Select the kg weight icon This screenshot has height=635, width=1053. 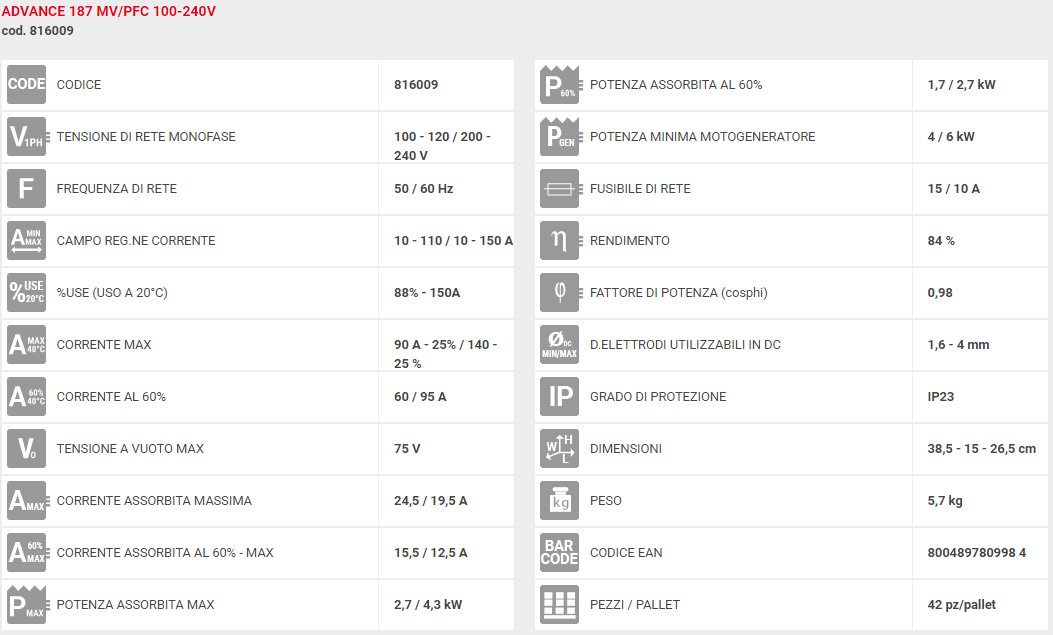(559, 501)
